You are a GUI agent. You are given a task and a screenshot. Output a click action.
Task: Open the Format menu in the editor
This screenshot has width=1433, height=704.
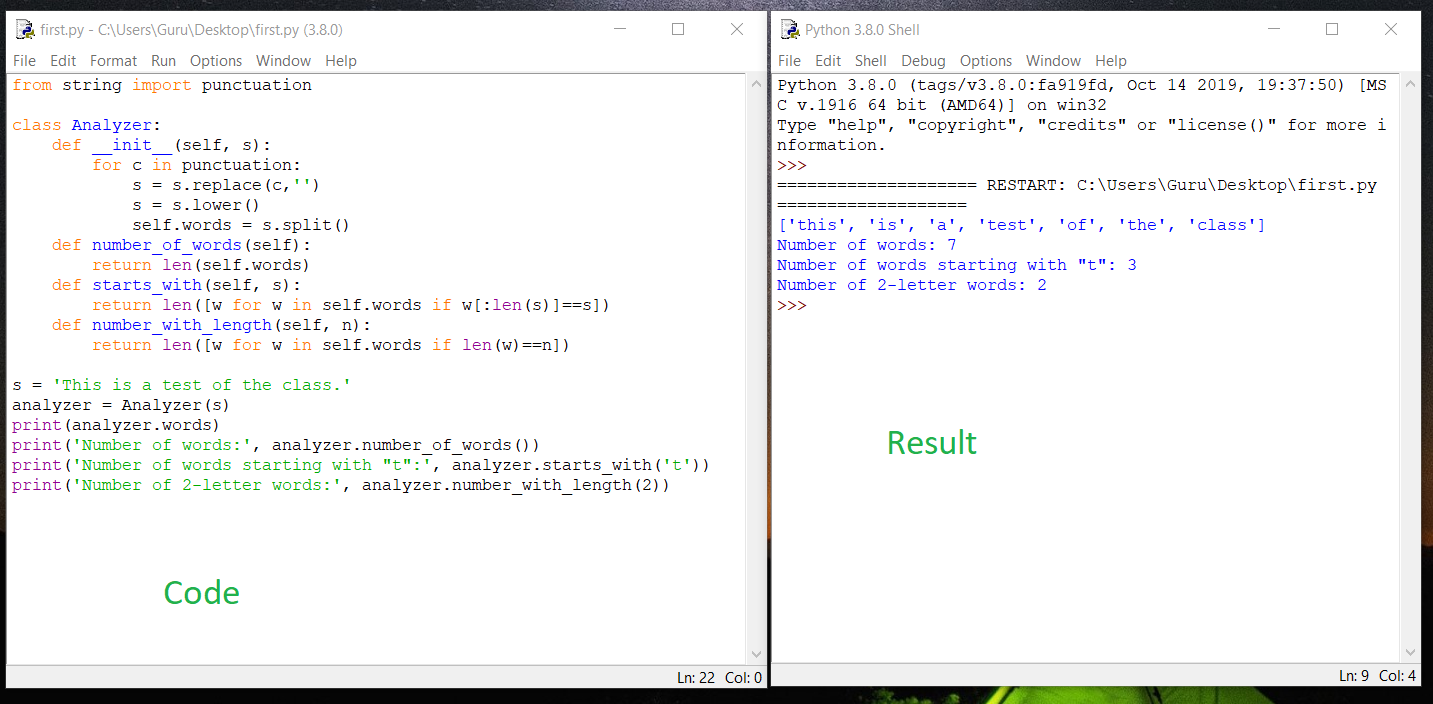113,60
